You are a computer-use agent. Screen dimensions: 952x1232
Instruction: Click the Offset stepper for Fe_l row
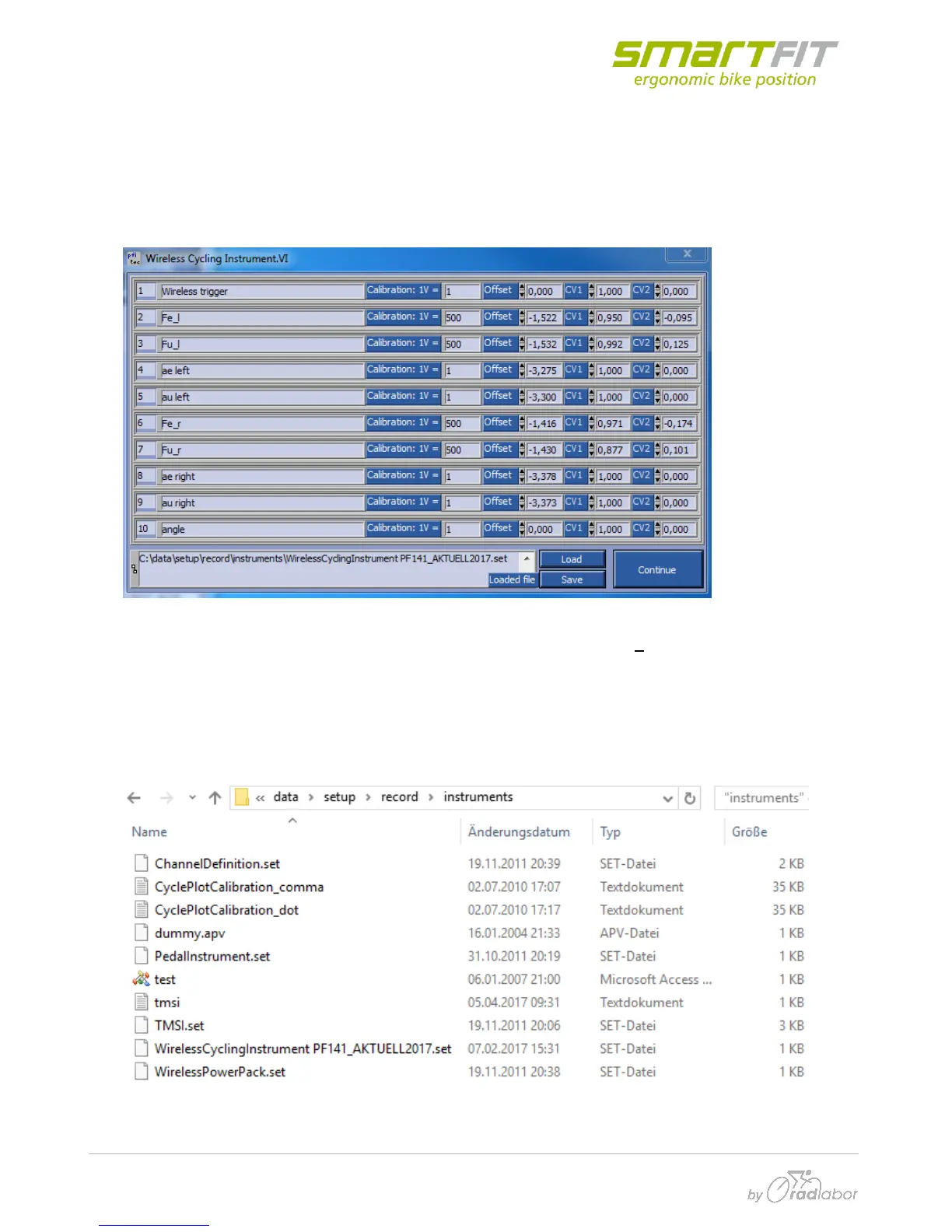click(522, 317)
